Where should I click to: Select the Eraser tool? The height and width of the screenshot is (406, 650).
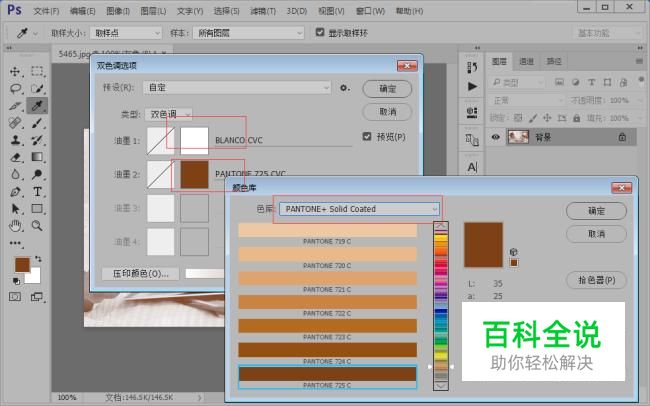tap(15, 157)
